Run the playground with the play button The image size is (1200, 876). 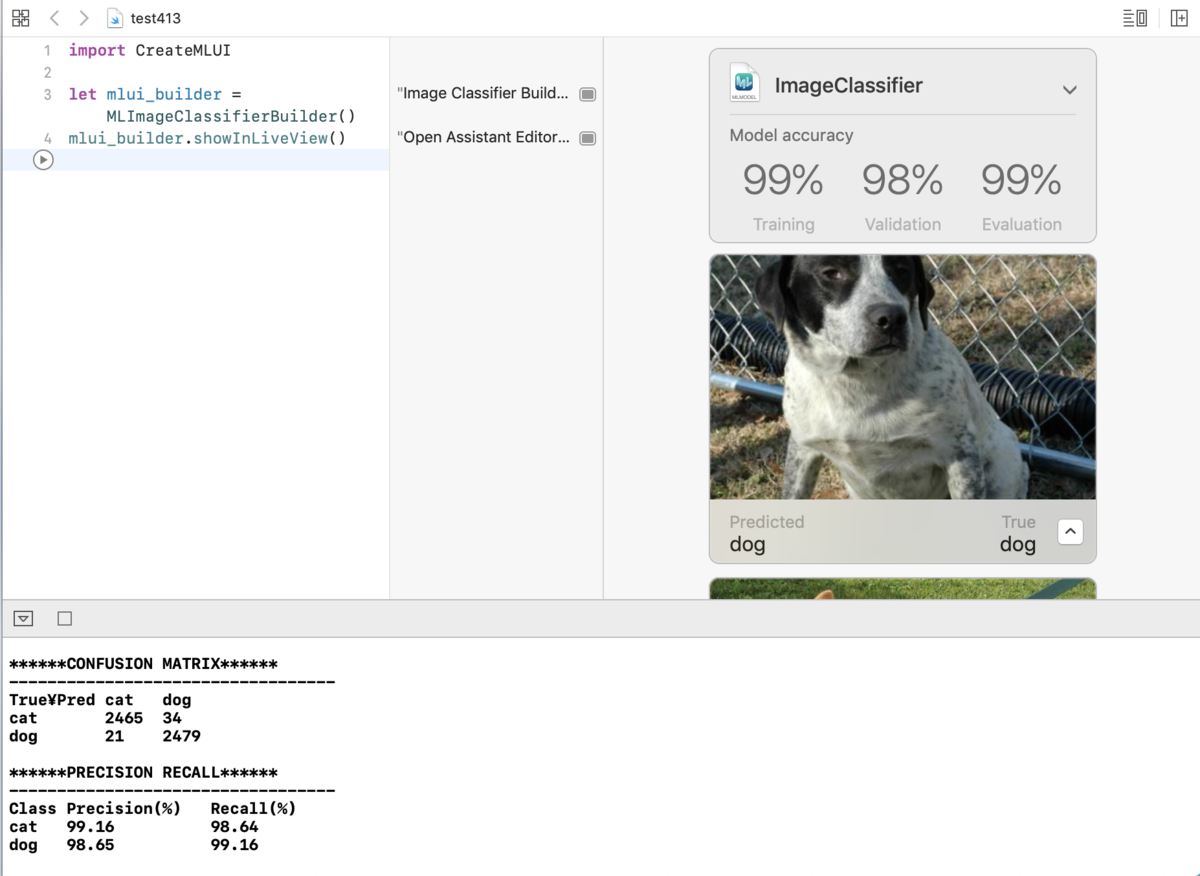click(43, 160)
